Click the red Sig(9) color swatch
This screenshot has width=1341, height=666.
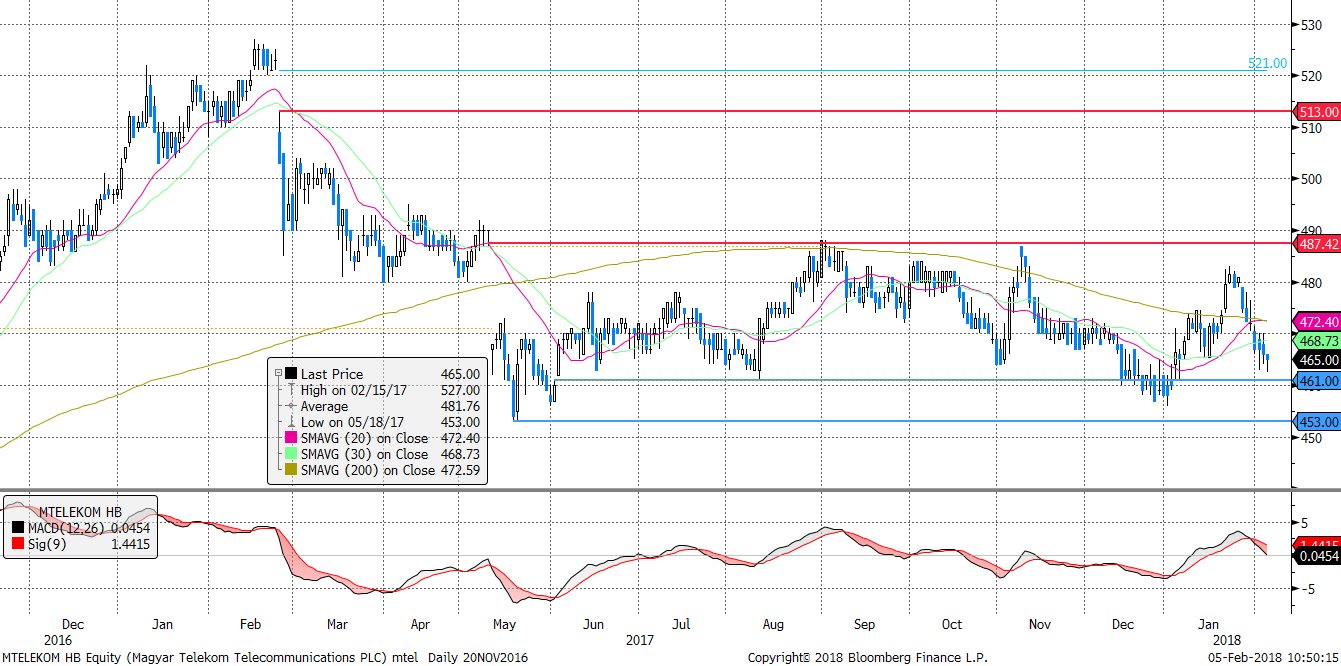(16, 544)
